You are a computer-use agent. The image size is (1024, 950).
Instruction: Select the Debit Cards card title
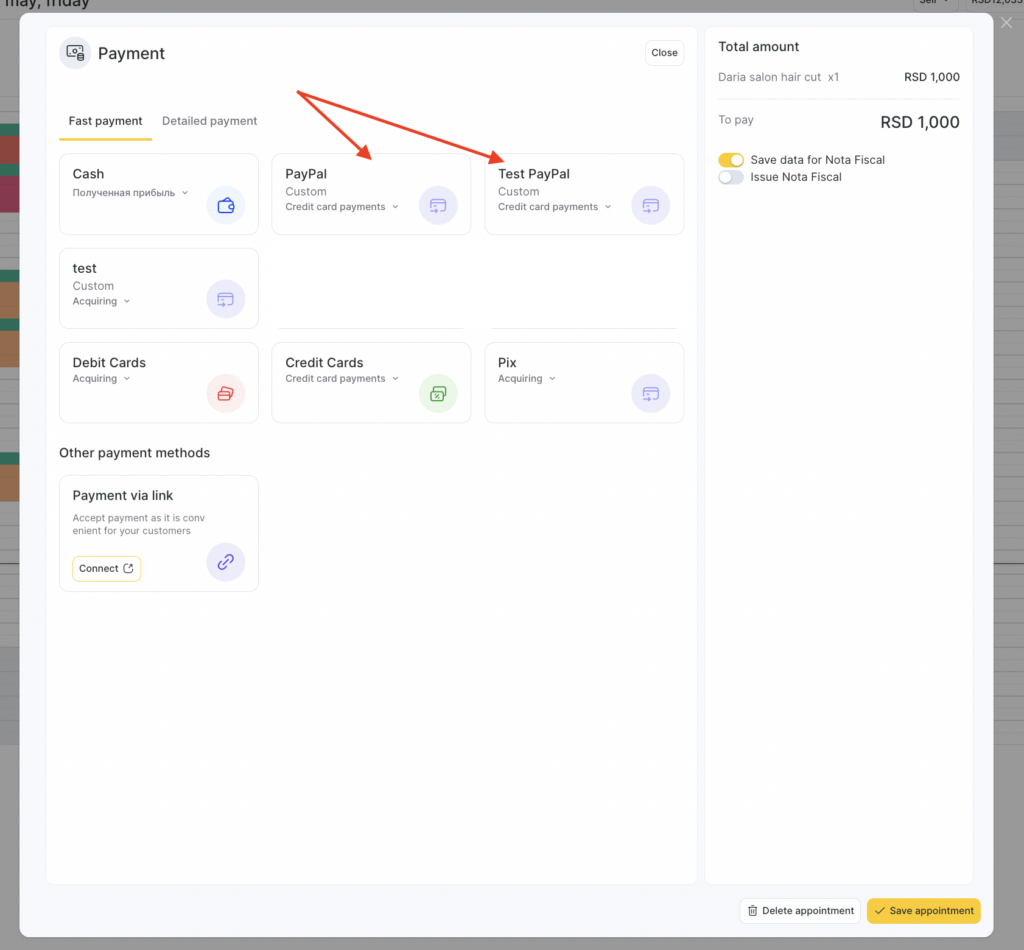(x=109, y=363)
